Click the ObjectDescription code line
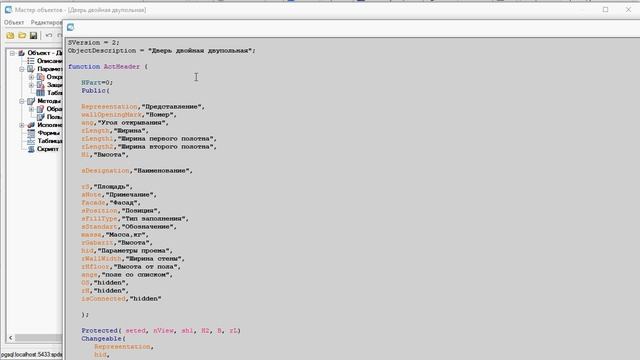 tap(162, 51)
